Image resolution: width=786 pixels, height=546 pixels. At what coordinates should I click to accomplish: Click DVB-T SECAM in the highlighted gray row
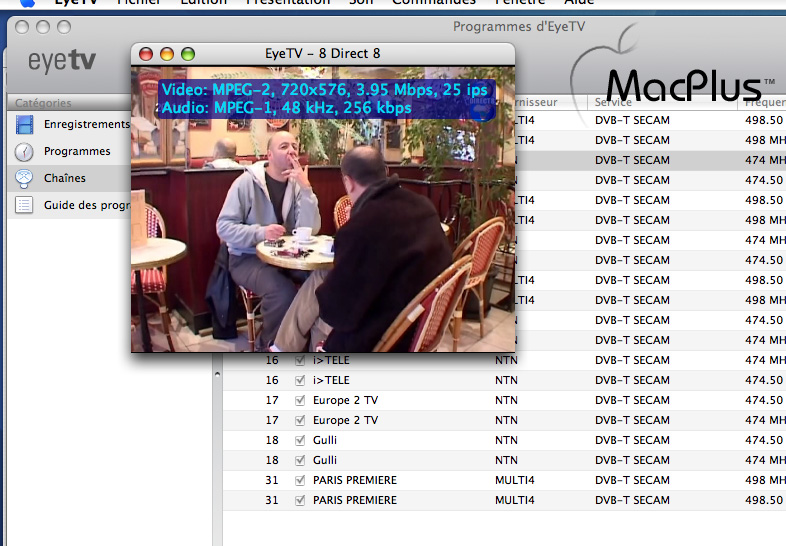pos(632,160)
